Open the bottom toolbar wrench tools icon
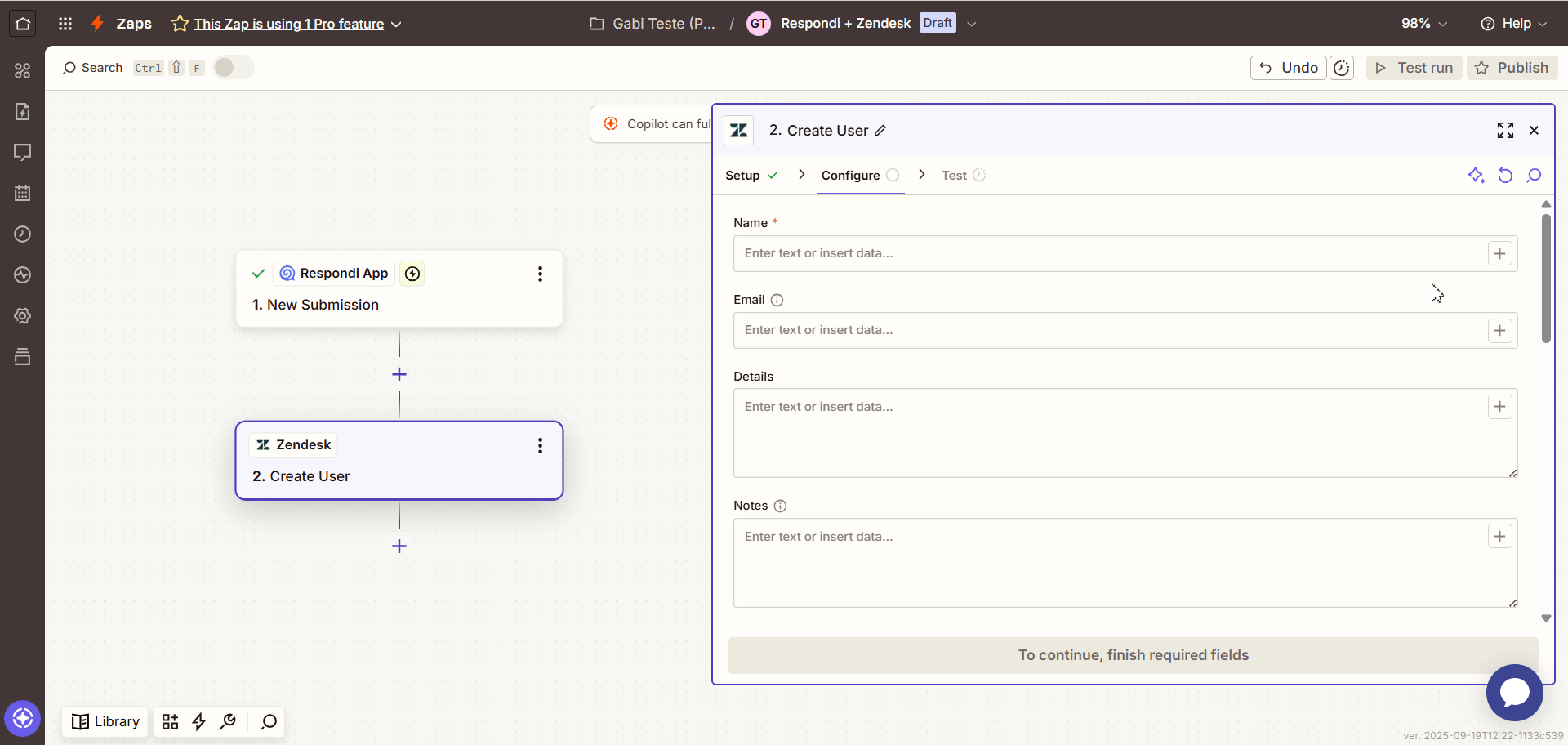Viewport: 1568px width, 745px height. click(228, 721)
